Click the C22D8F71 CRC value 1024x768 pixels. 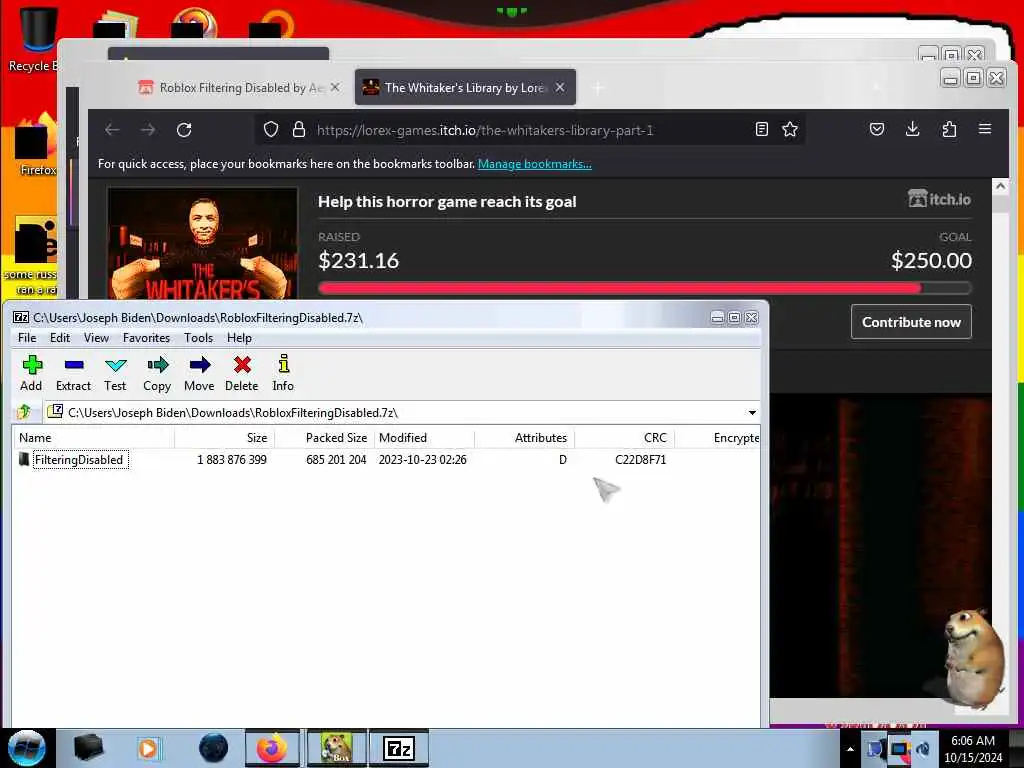pos(641,460)
